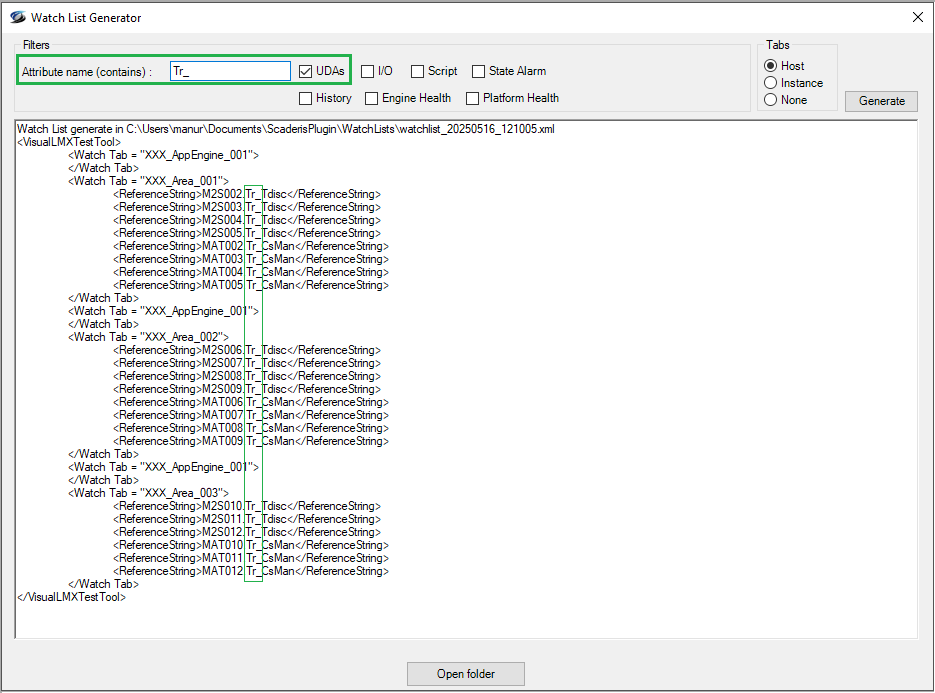This screenshot has height=693, width=935.
Task: Enable the I/O filter checkbox
Action: click(x=368, y=72)
